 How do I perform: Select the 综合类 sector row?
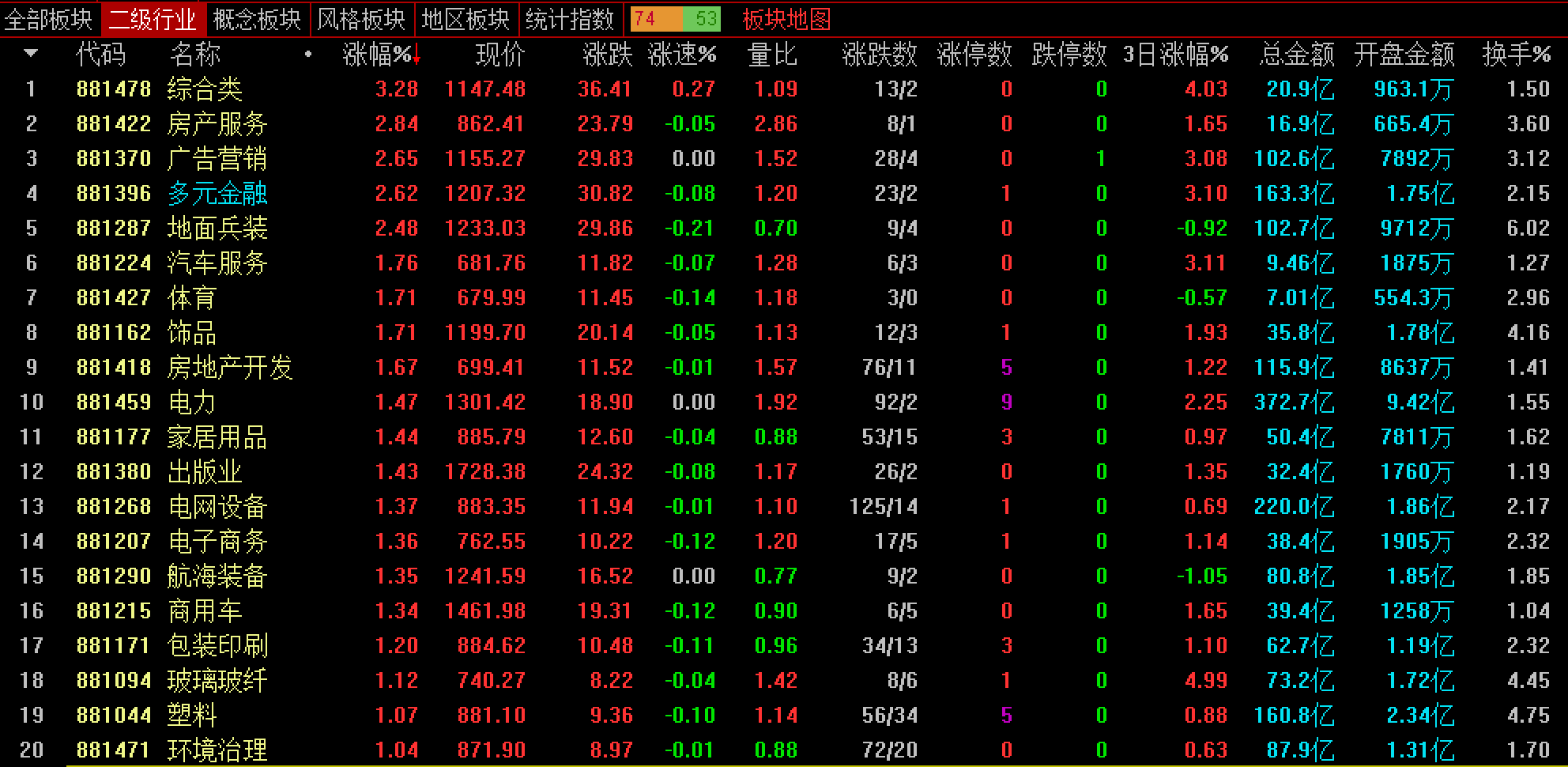784,89
